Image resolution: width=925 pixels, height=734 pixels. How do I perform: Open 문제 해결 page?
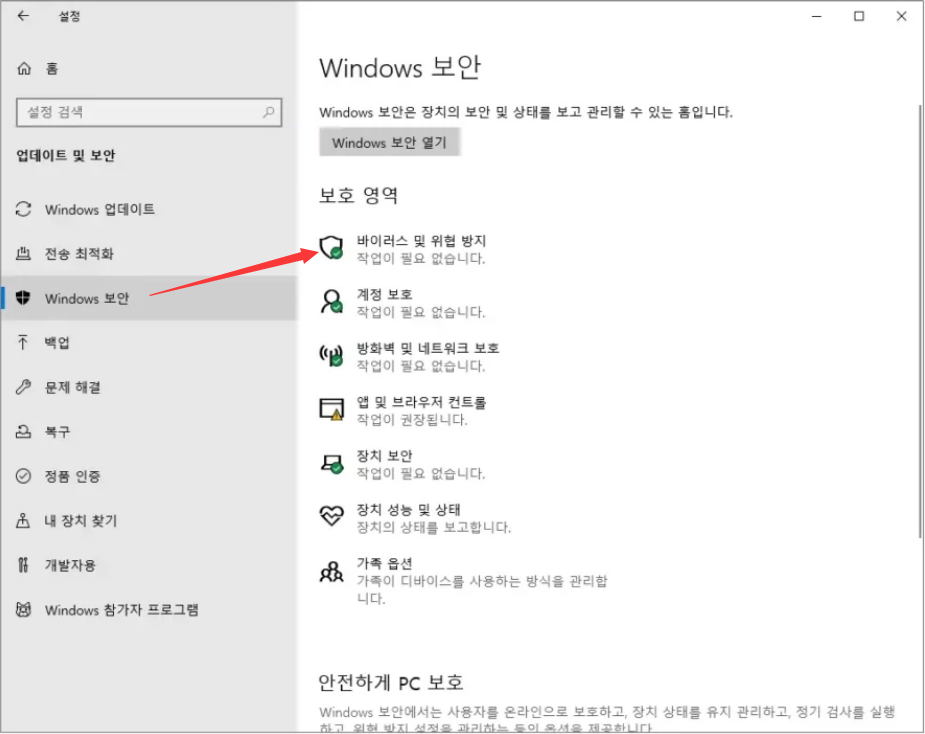tap(149, 387)
